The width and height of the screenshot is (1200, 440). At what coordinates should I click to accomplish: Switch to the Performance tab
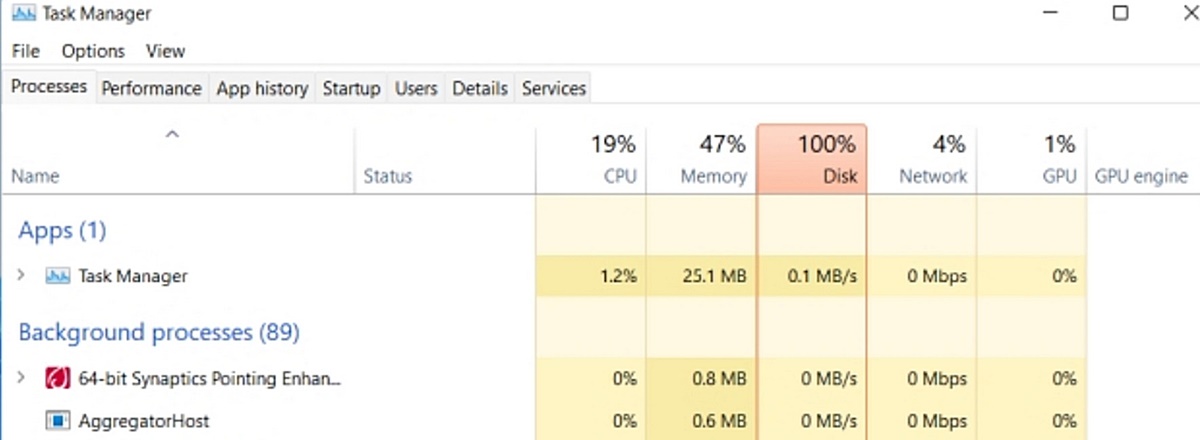tap(151, 88)
